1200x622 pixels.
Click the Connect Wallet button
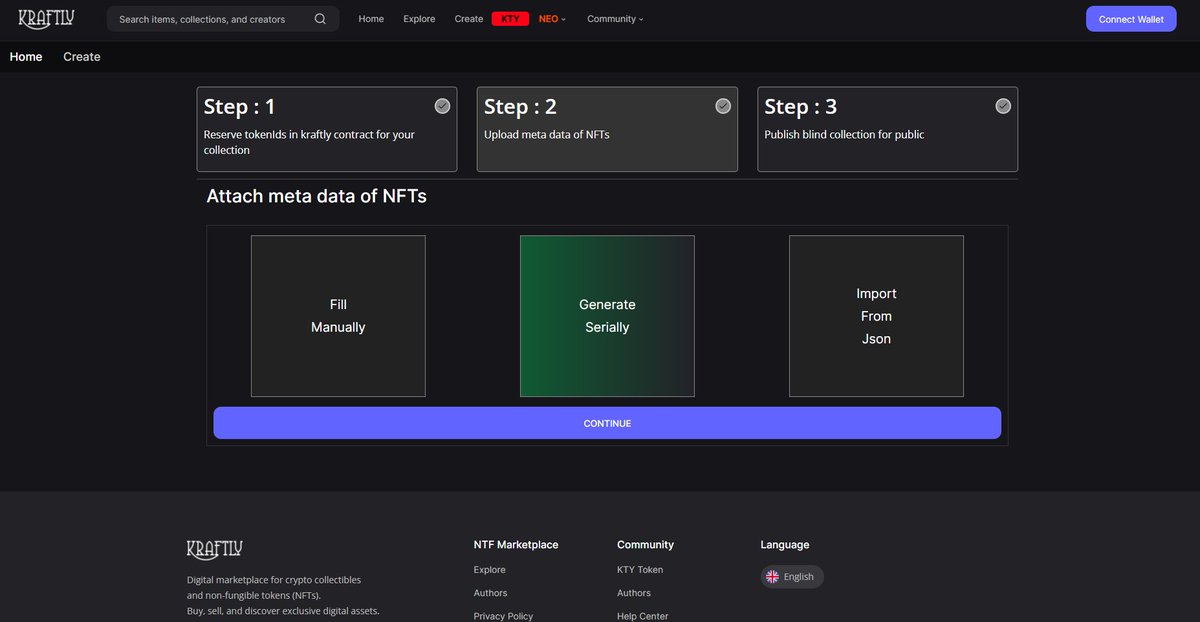1131,19
